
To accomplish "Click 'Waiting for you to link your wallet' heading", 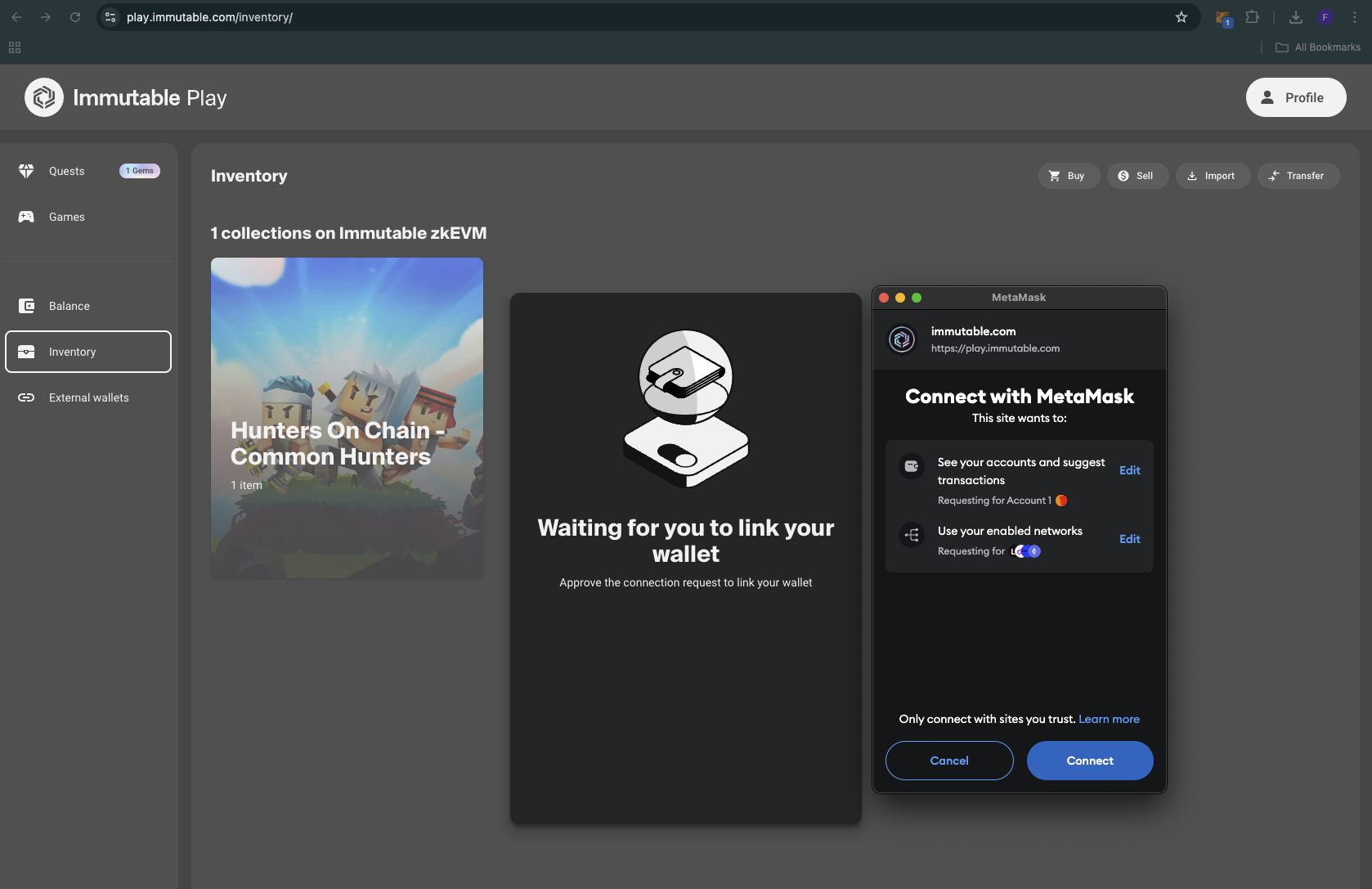I will (686, 541).
